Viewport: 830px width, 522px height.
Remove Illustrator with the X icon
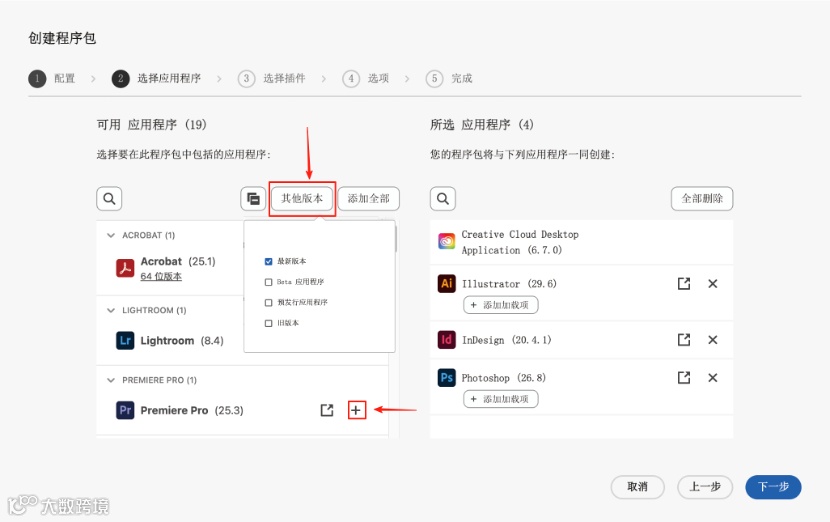(712, 284)
